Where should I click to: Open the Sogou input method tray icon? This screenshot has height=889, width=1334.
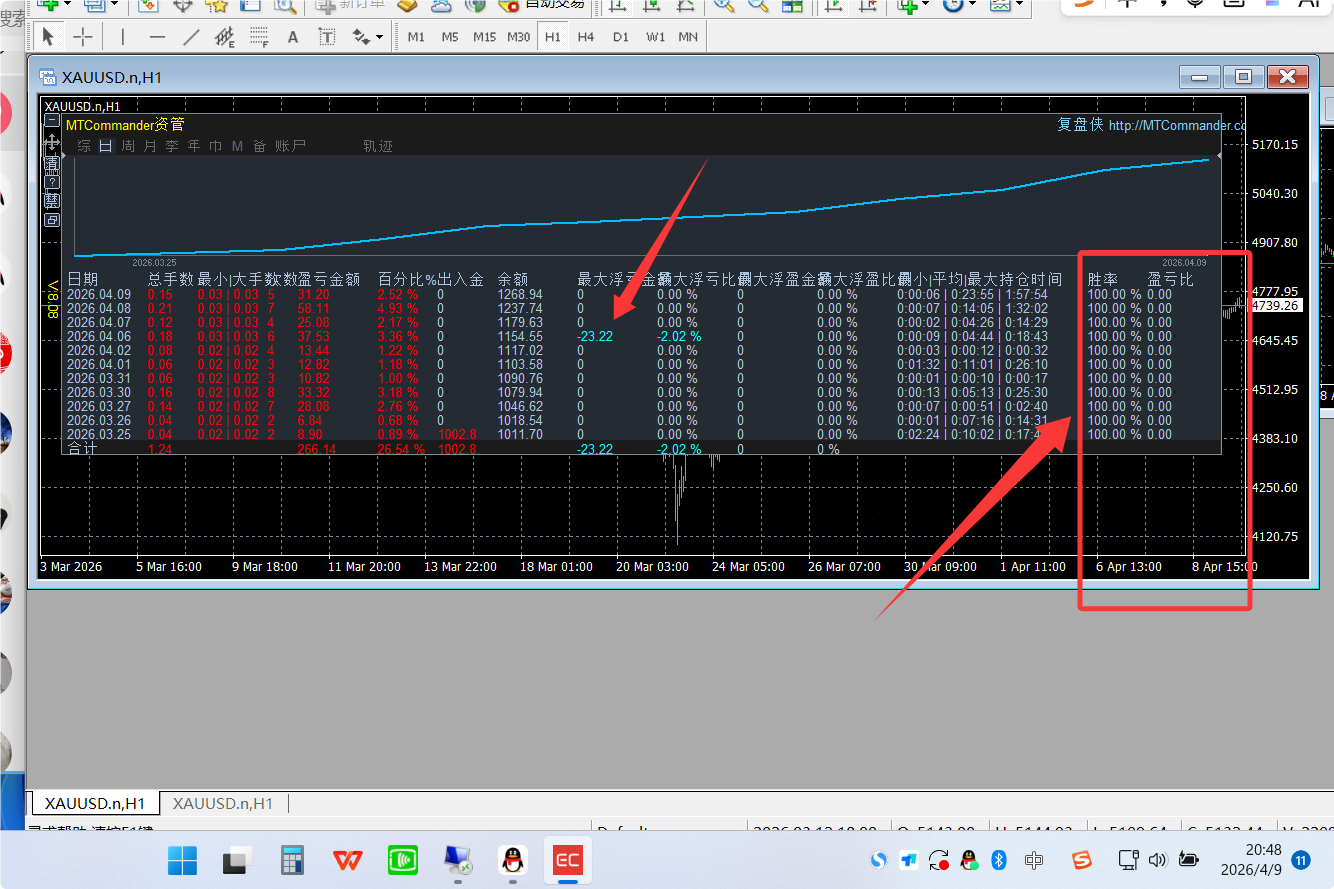[1083, 859]
